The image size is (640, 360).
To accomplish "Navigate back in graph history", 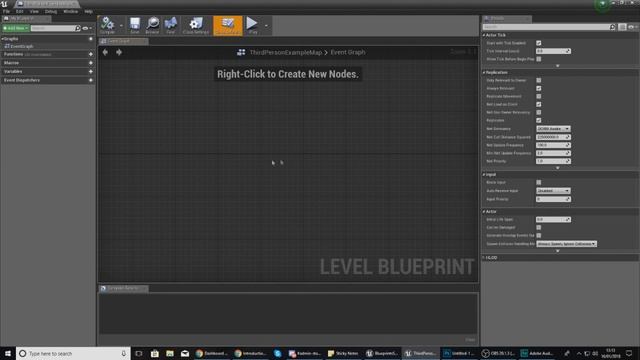I will (x=105, y=52).
